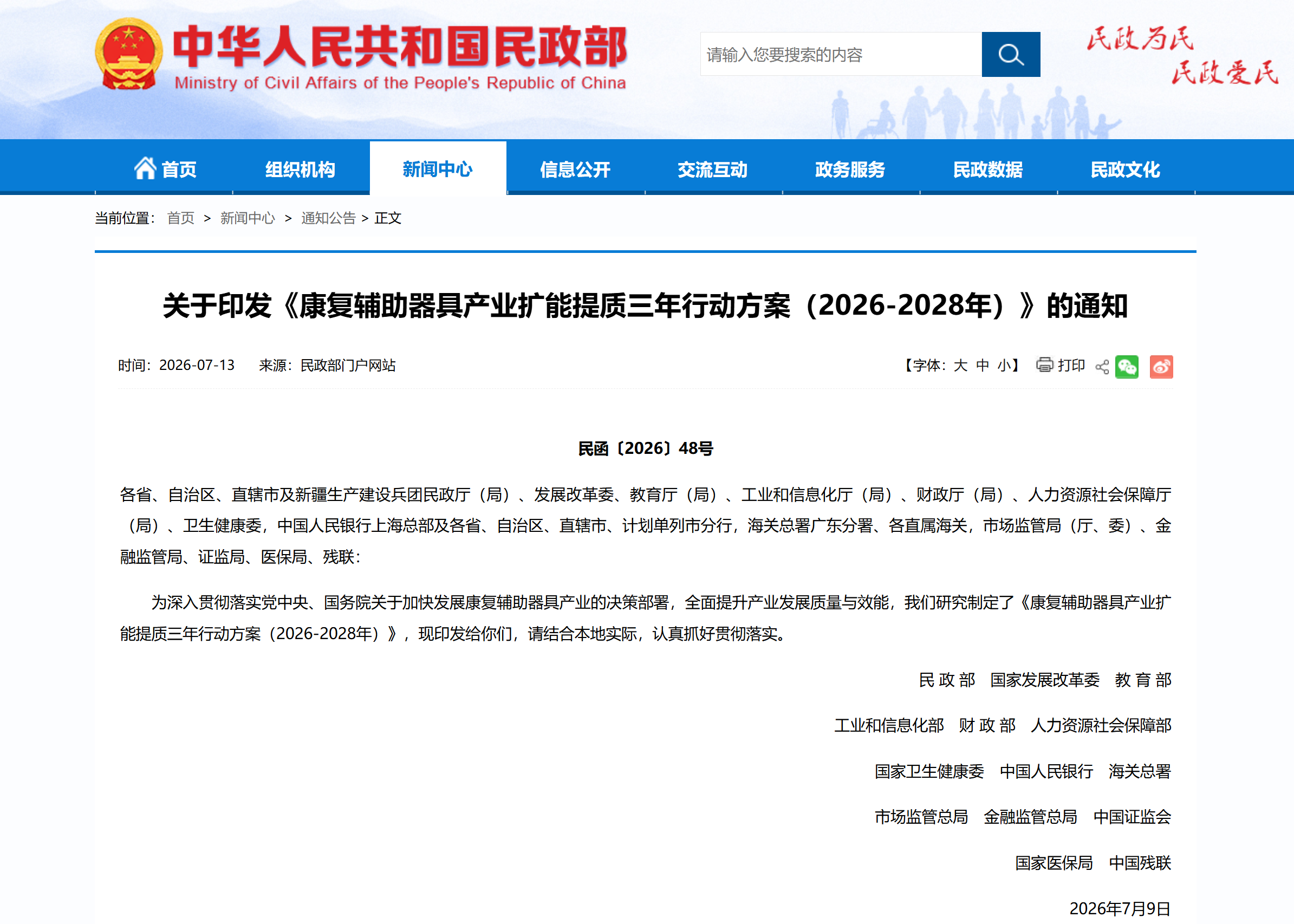The image size is (1294, 924).
Task: Click the English ministry name subtitle
Action: pos(400,83)
